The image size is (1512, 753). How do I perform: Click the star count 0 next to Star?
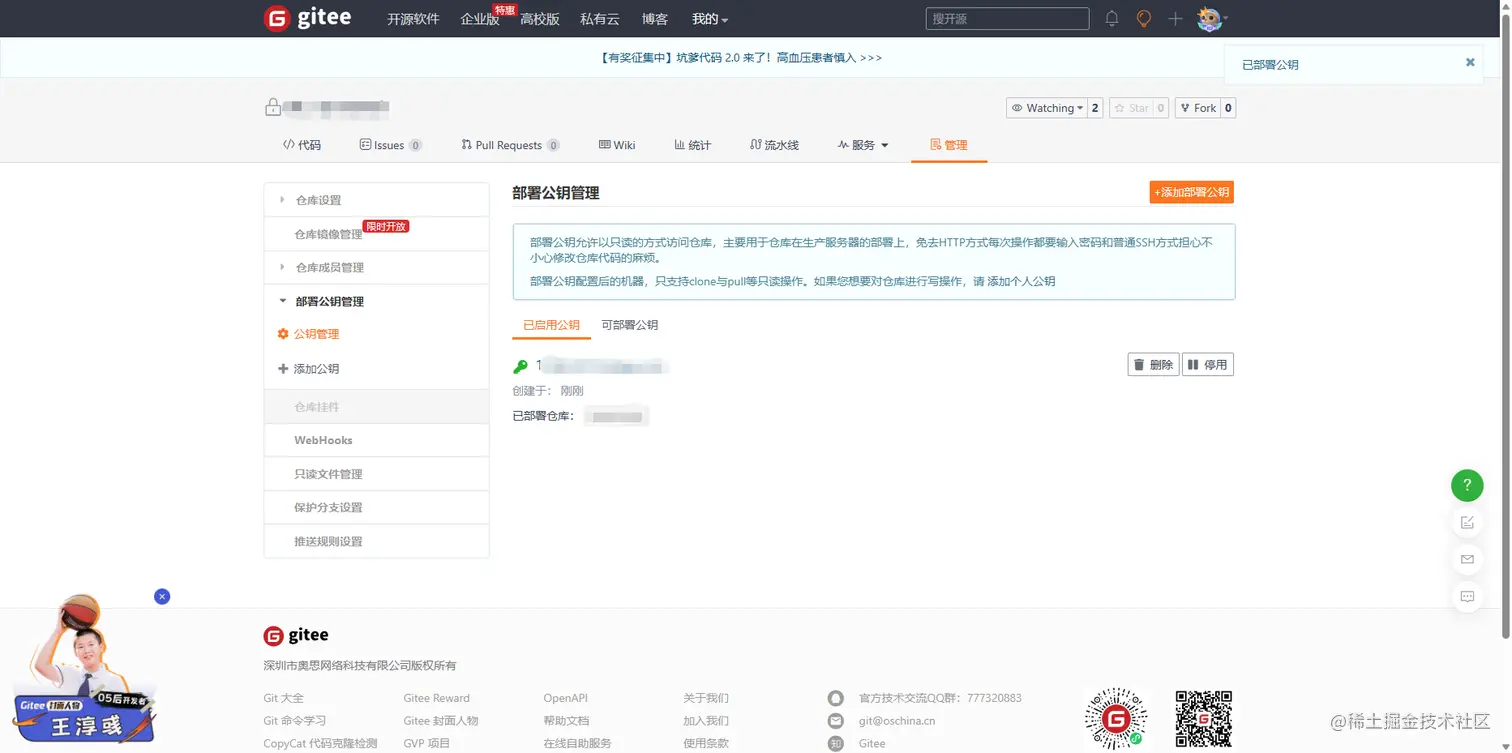click(1161, 108)
